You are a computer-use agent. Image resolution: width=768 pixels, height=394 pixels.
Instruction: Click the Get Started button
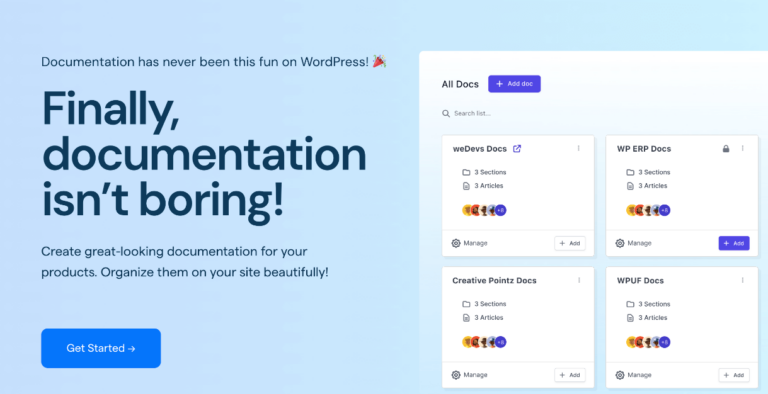pyautogui.click(x=101, y=348)
